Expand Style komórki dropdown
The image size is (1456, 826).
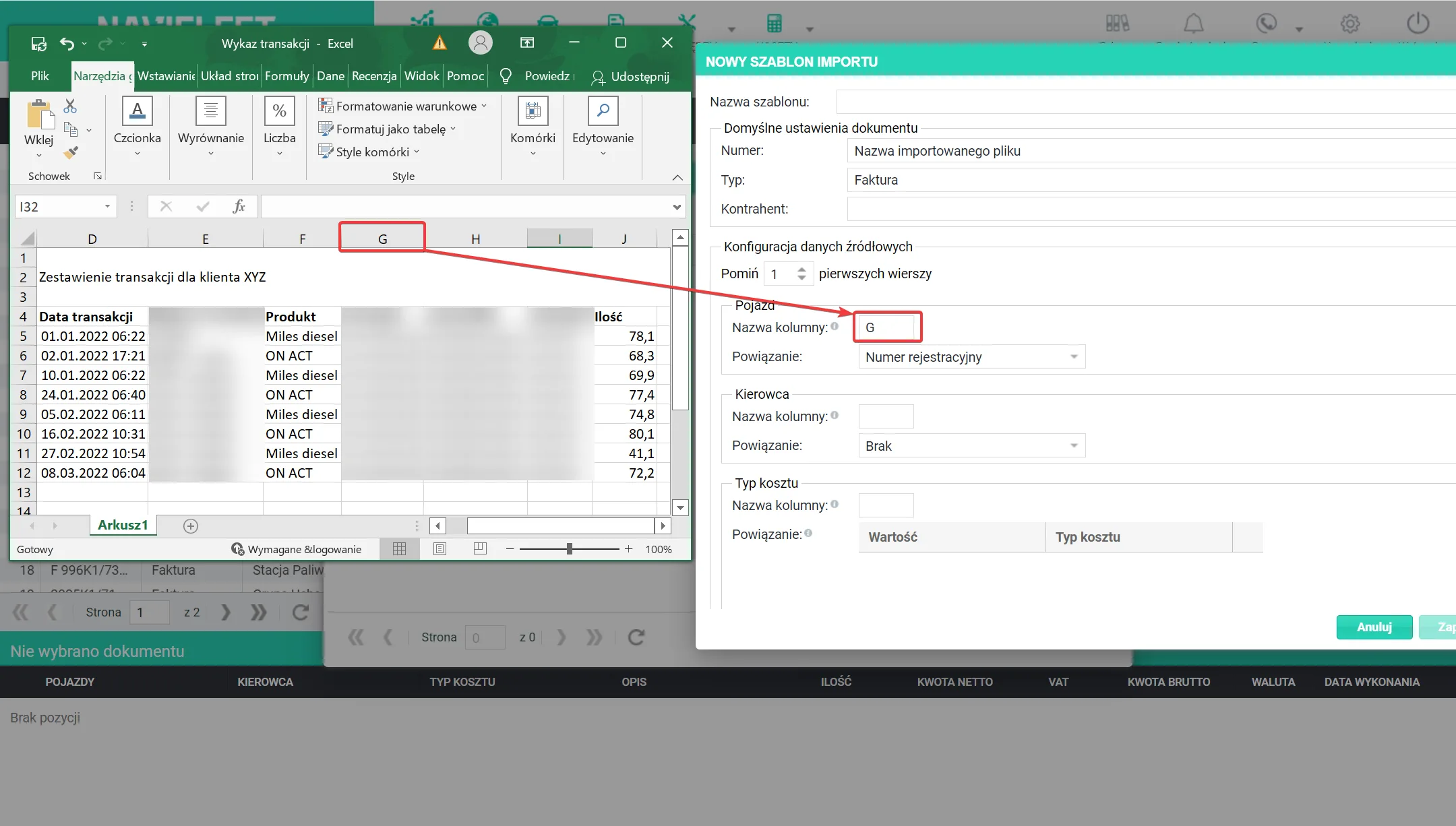(417, 152)
